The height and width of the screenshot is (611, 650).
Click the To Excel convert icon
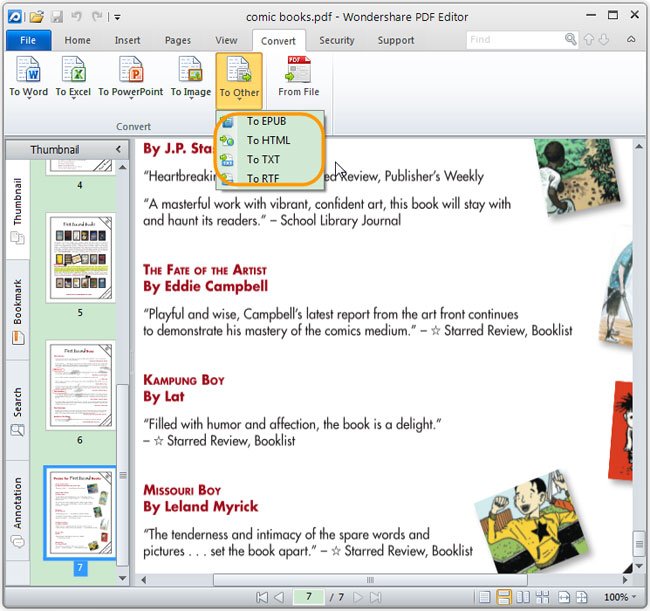(73, 76)
